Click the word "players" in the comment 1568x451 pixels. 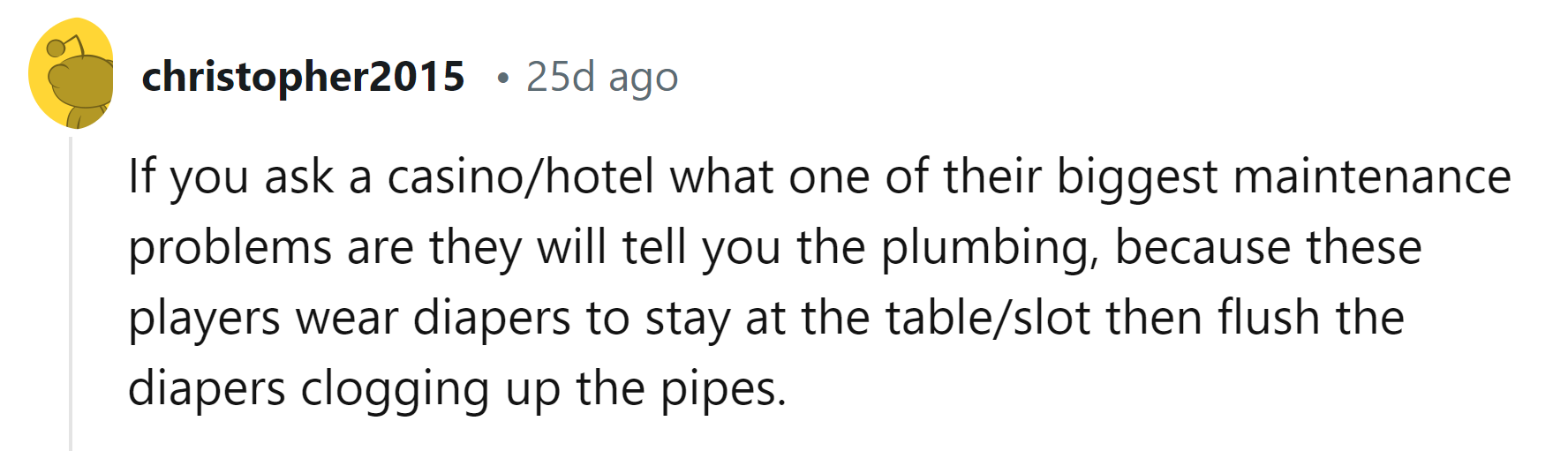[204, 319]
